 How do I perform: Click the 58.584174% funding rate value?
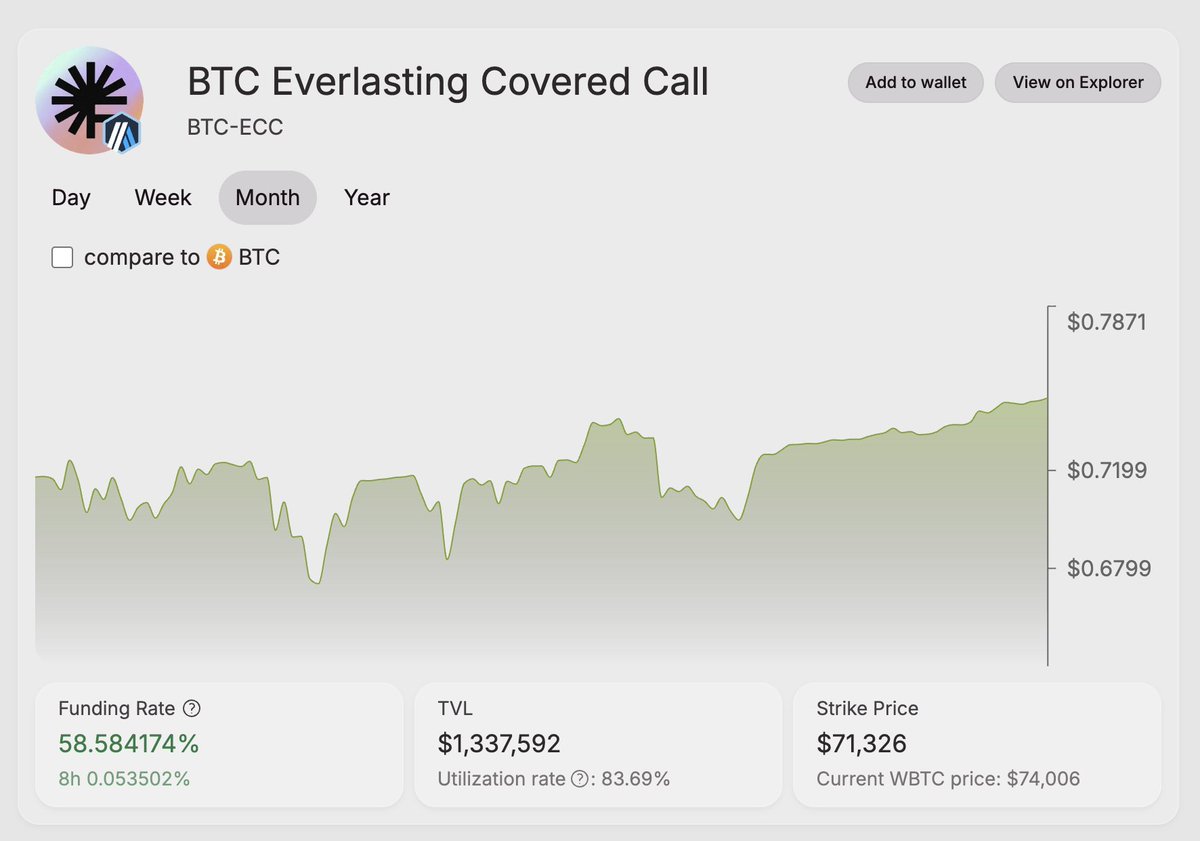(129, 744)
